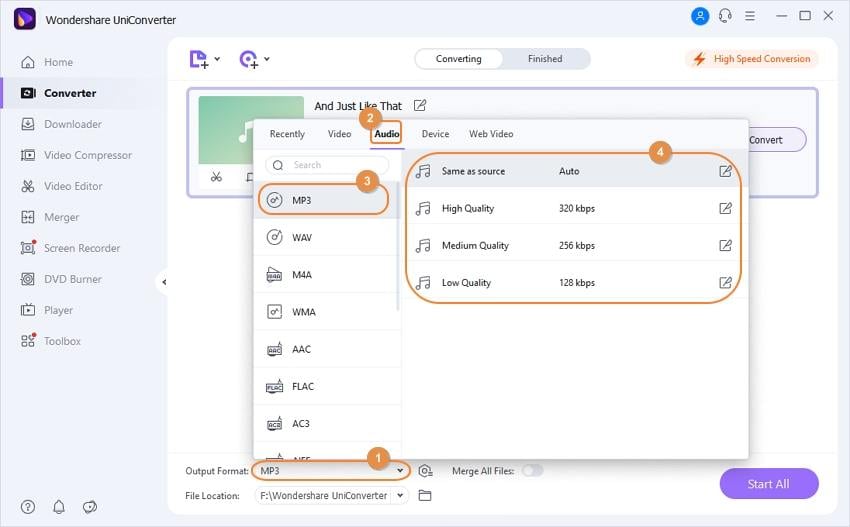This screenshot has width=850, height=527.
Task: Open Screen Recorder in sidebar
Action: pos(70,248)
